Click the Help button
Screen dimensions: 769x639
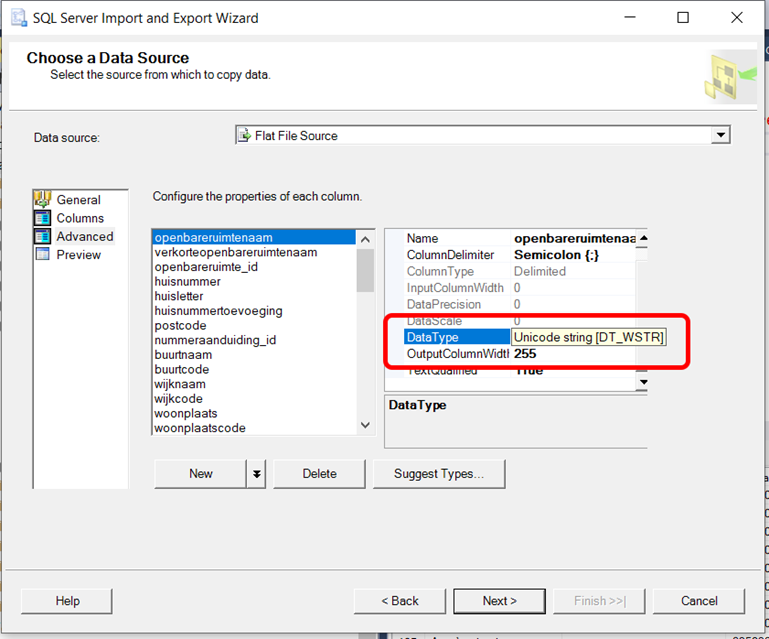tap(67, 601)
